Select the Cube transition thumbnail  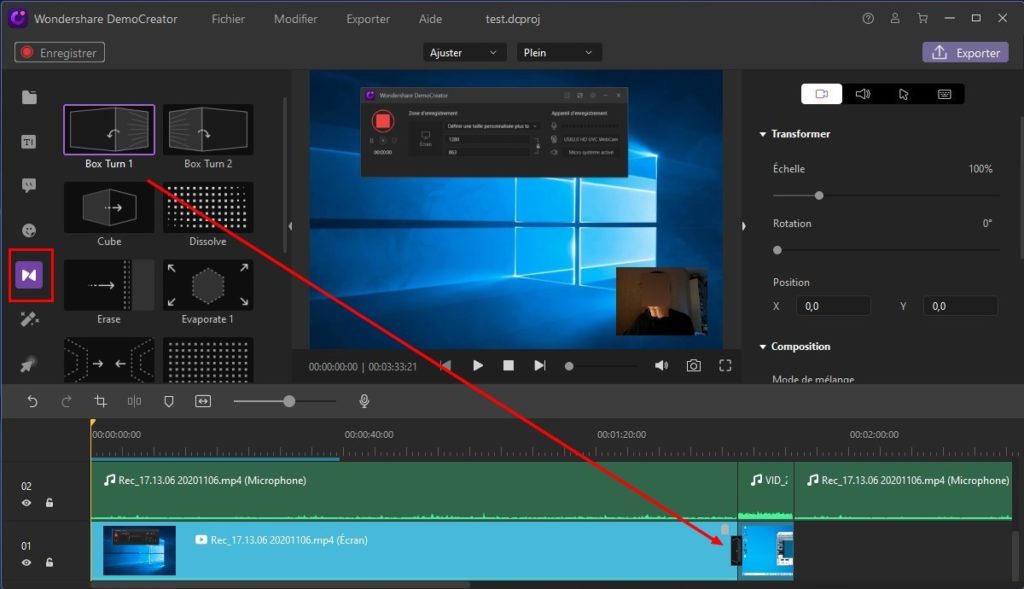coord(109,208)
